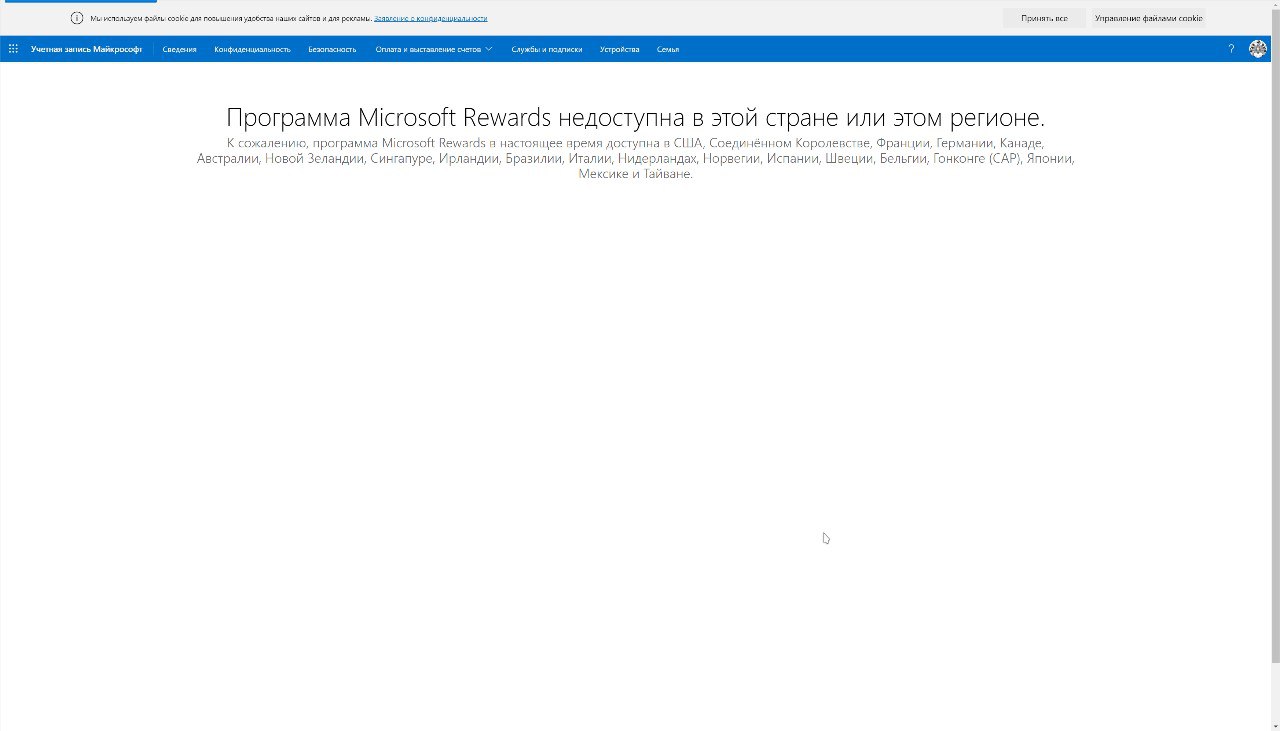This screenshot has width=1280, height=731.
Task: Open the help question mark icon
Action: pos(1231,49)
